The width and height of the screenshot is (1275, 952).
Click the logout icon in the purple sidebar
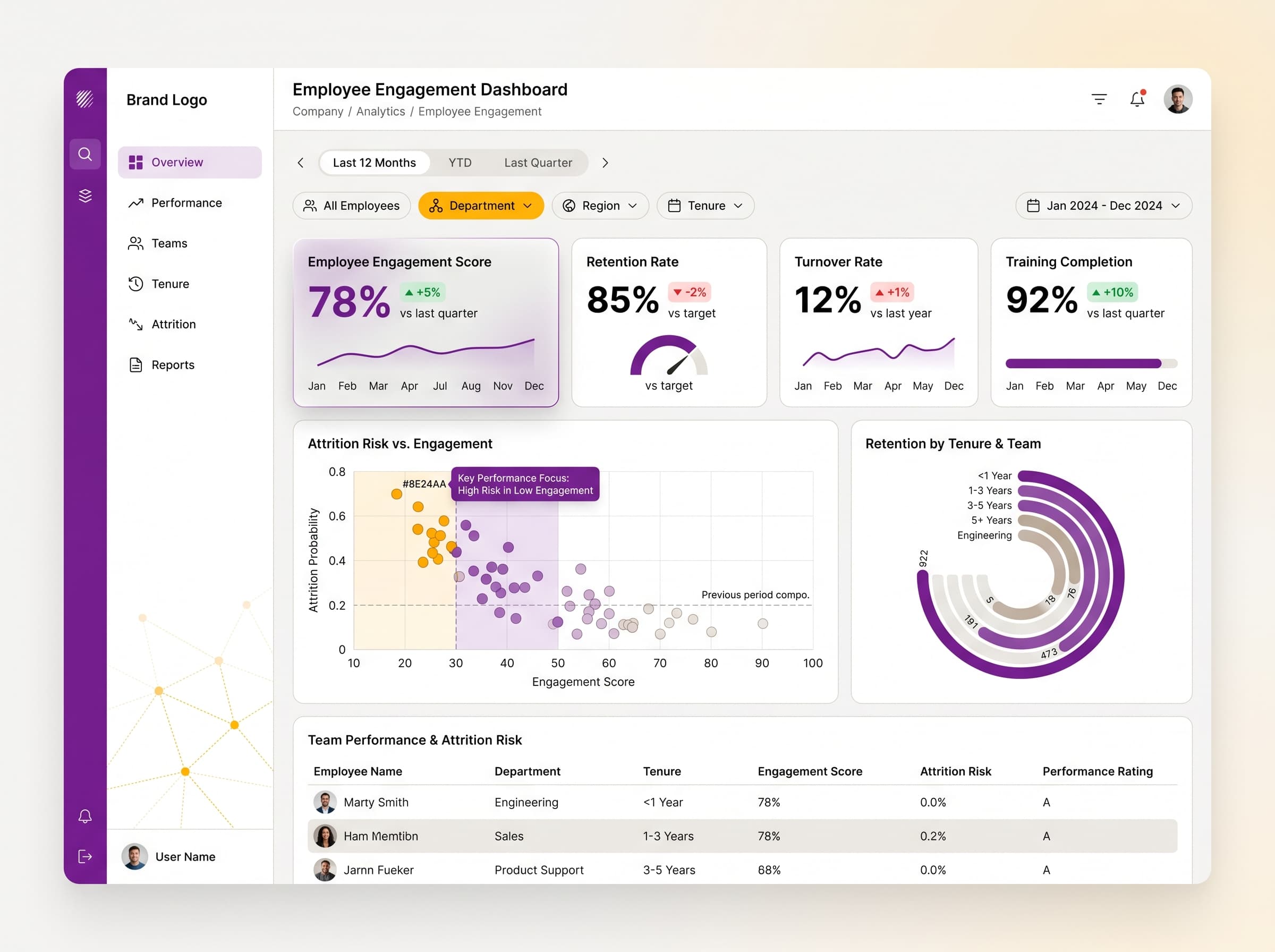tap(84, 856)
